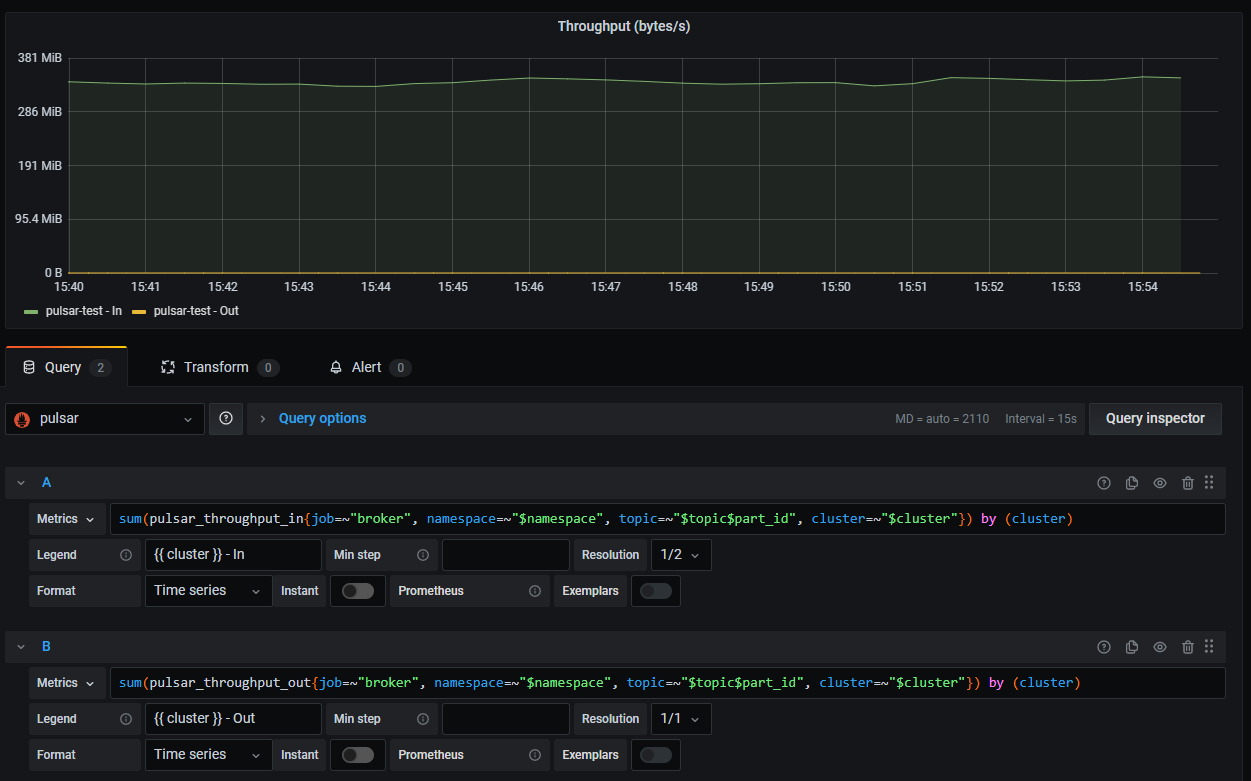
Task: Click Legend info icon in query A
Action: 126,555
